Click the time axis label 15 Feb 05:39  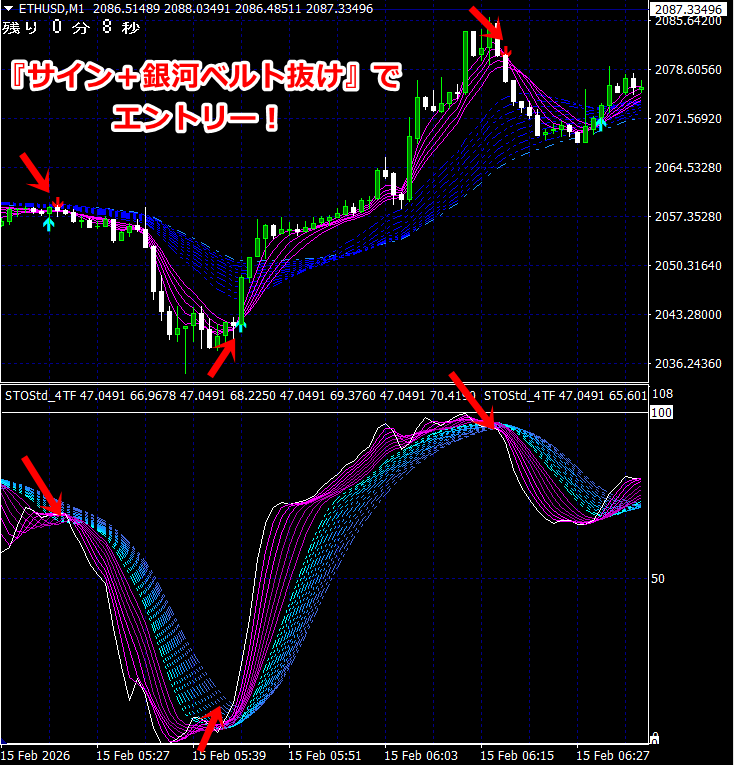tap(229, 756)
